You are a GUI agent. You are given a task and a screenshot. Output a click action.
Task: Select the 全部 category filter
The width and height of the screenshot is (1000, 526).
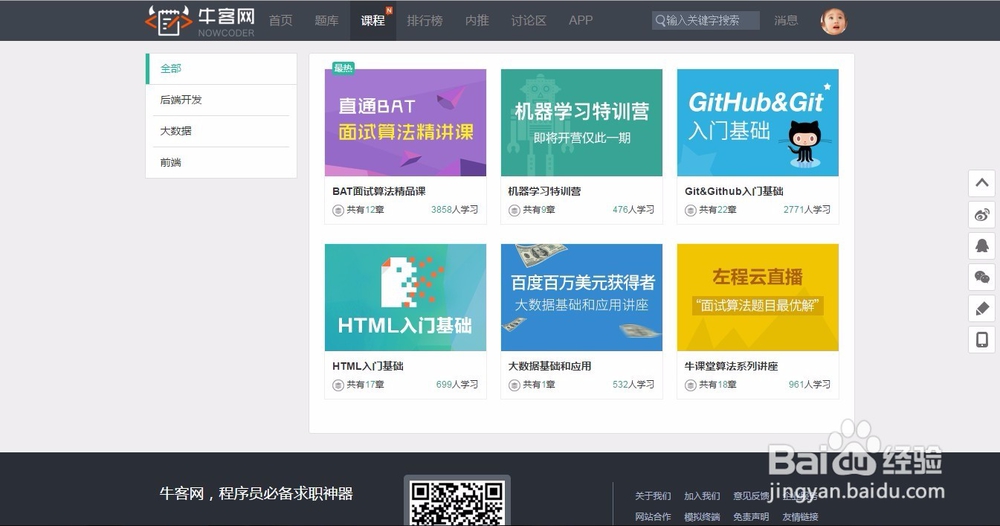tap(221, 69)
